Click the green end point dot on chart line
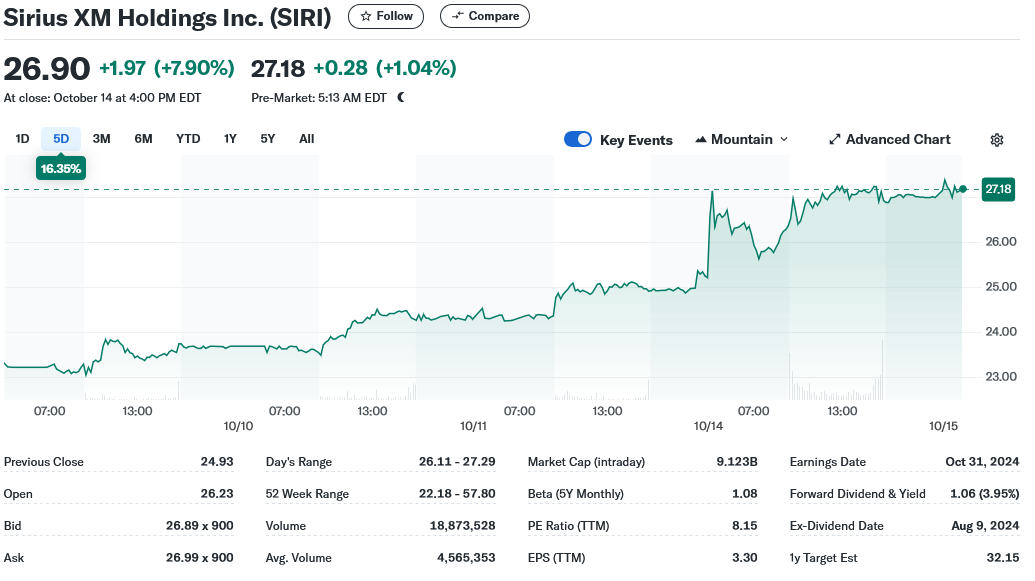The image size is (1035, 581). 963,189
